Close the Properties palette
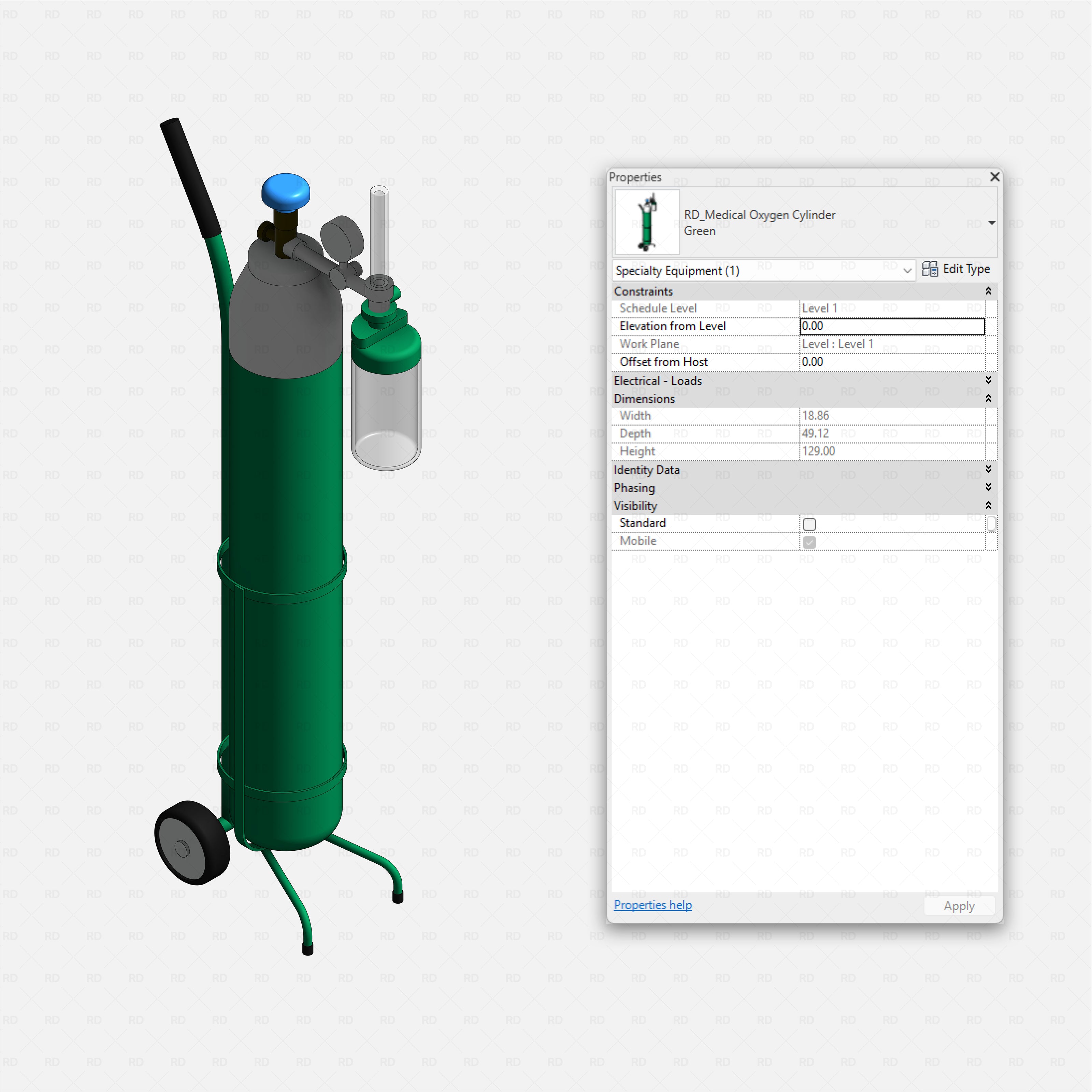Image resolution: width=1092 pixels, height=1092 pixels. point(995,177)
